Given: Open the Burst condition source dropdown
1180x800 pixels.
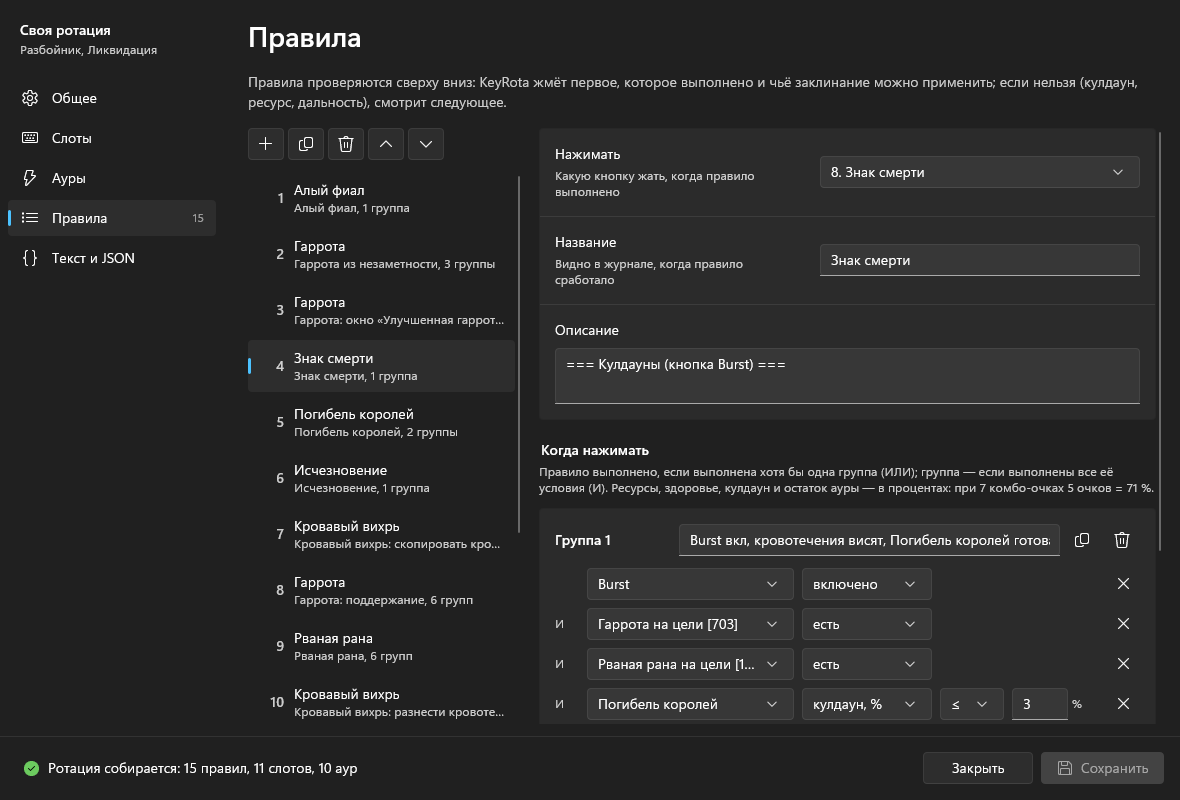Looking at the screenshot, I should click(690, 584).
